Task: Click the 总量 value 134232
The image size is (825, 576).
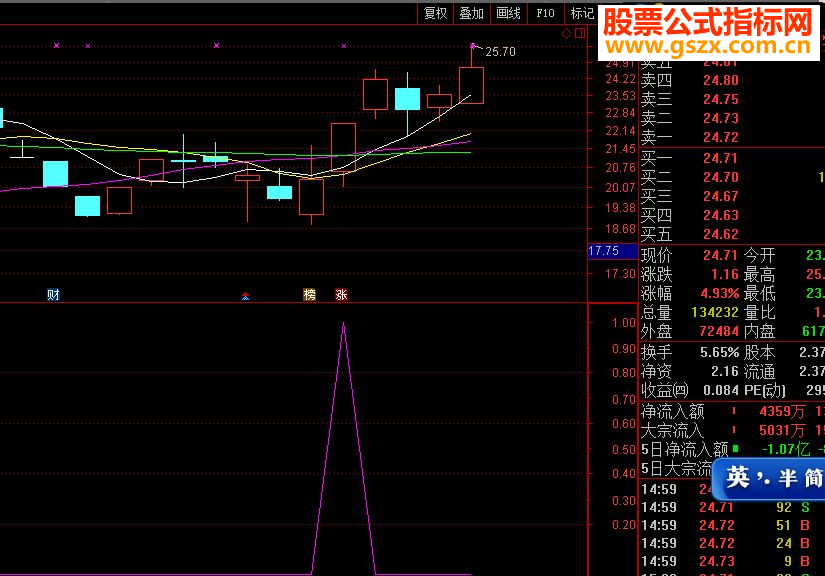Action: coord(715,312)
